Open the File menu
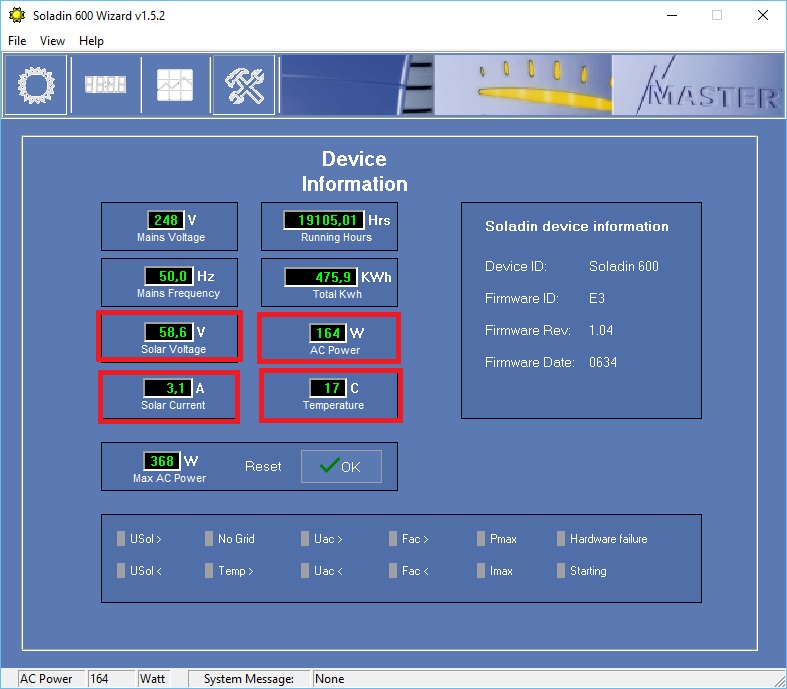This screenshot has height=689, width=787. (17, 41)
